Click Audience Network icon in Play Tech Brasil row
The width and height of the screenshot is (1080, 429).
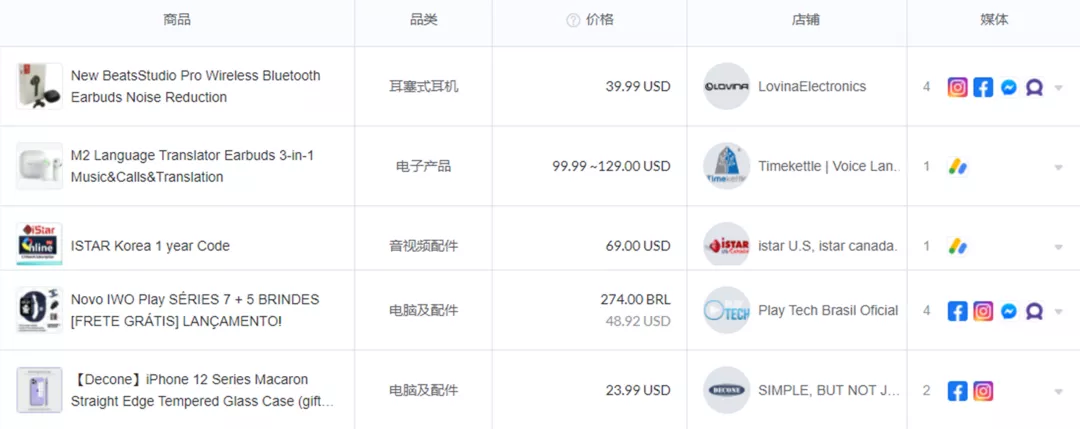[1034, 311]
